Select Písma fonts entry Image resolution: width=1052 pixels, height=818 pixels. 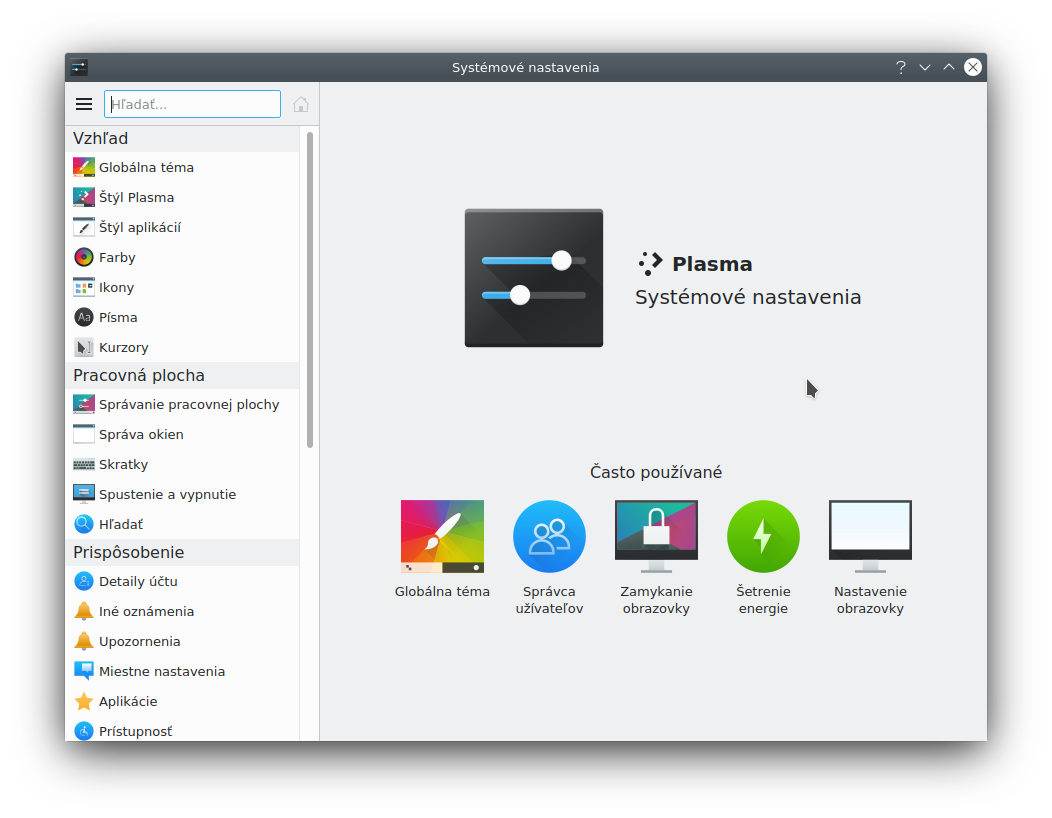coord(182,317)
